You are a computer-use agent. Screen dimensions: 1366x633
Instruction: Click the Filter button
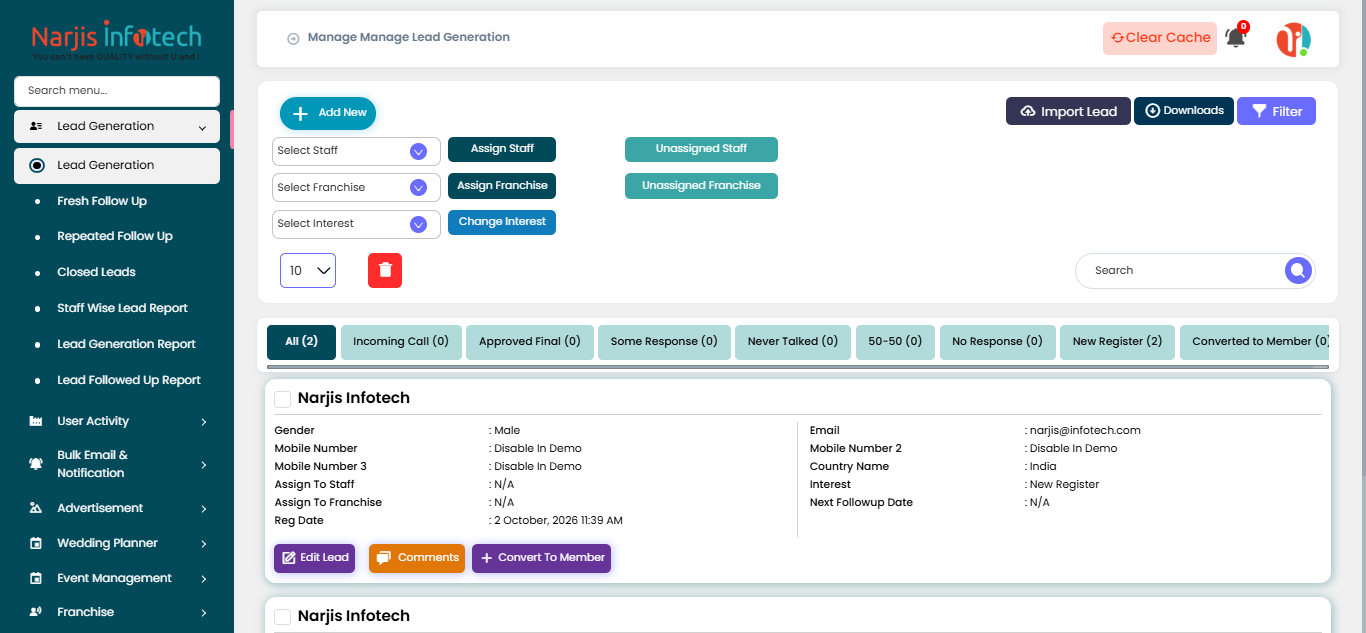1276,111
